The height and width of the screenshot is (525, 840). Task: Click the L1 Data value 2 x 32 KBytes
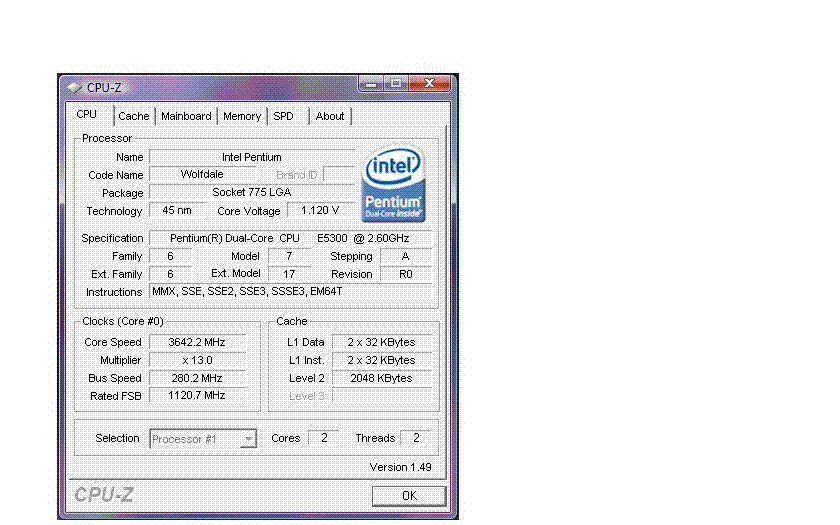(x=381, y=342)
